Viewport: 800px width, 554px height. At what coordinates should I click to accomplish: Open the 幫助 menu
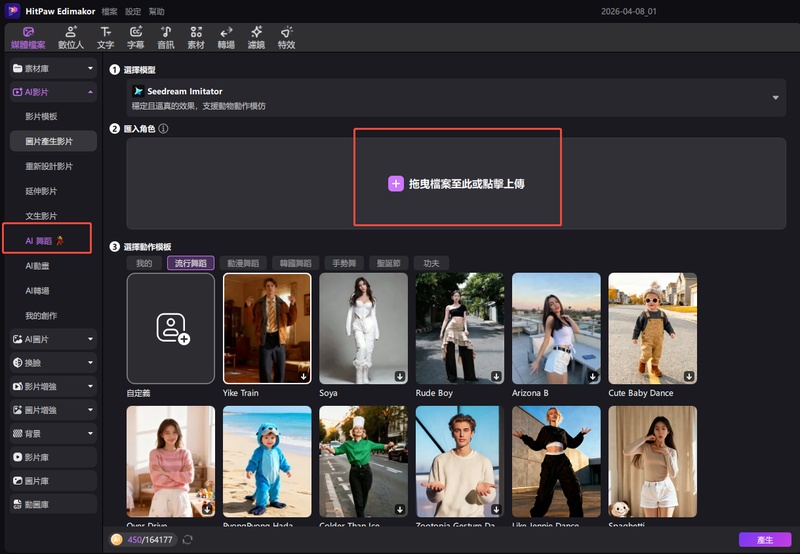pyautogui.click(x=156, y=11)
